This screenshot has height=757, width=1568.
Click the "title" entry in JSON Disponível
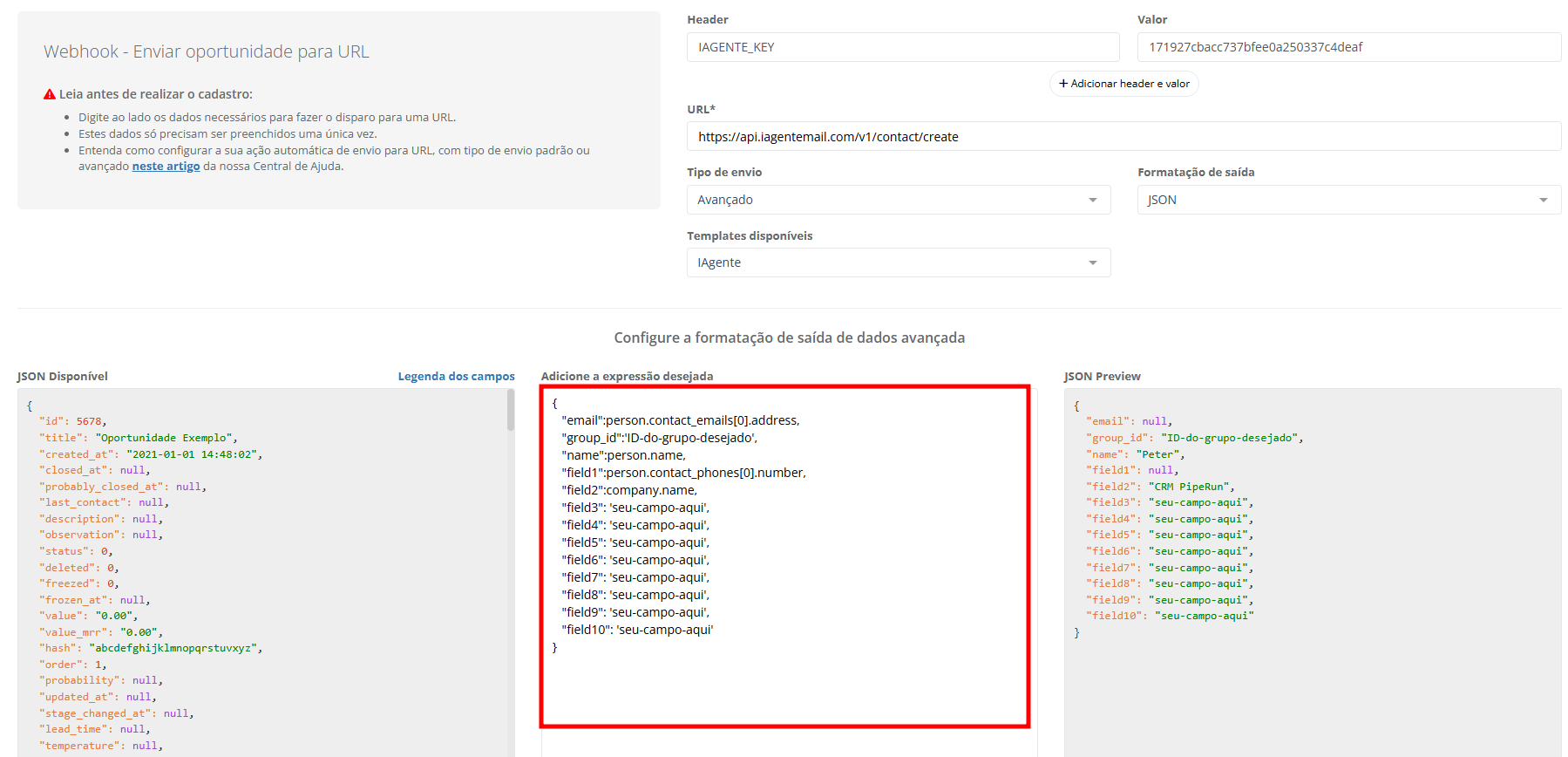tap(138, 438)
